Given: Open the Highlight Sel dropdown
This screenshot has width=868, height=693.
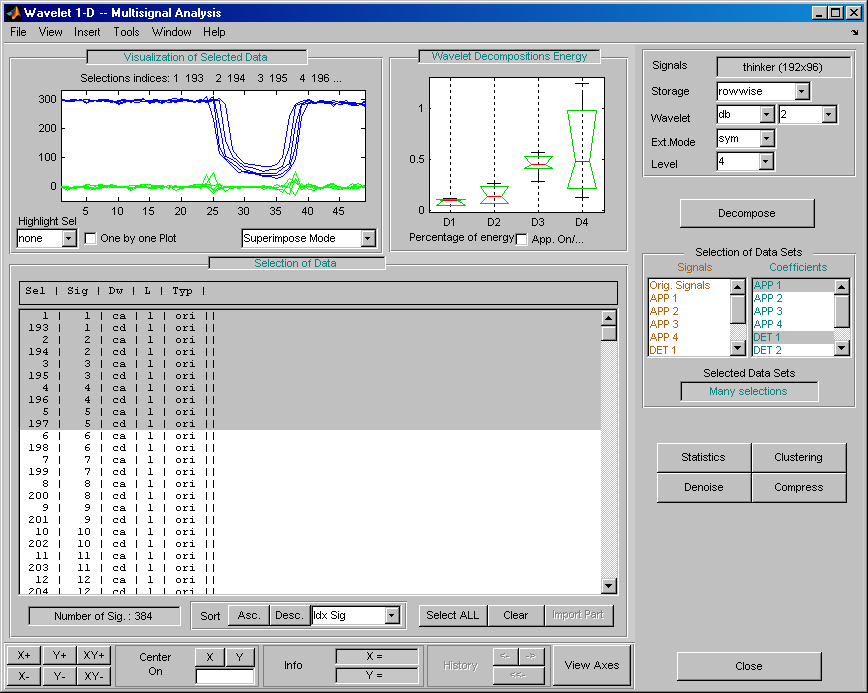Looking at the screenshot, I should (68, 239).
